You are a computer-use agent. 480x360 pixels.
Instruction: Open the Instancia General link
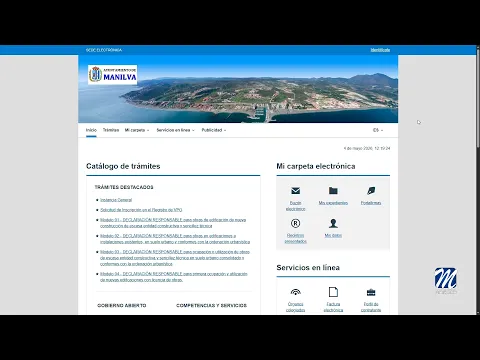[x=116, y=200]
